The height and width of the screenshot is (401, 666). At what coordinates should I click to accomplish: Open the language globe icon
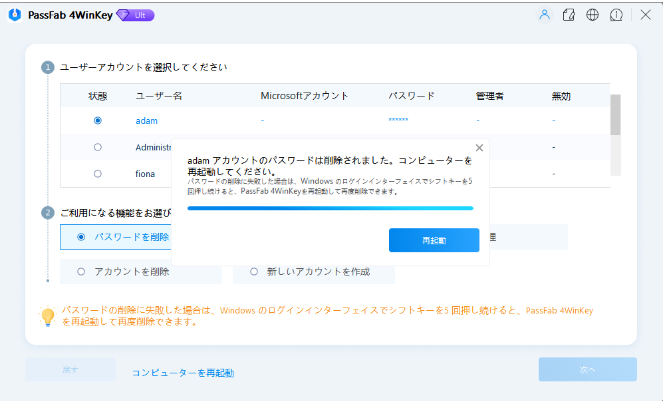[x=592, y=15]
